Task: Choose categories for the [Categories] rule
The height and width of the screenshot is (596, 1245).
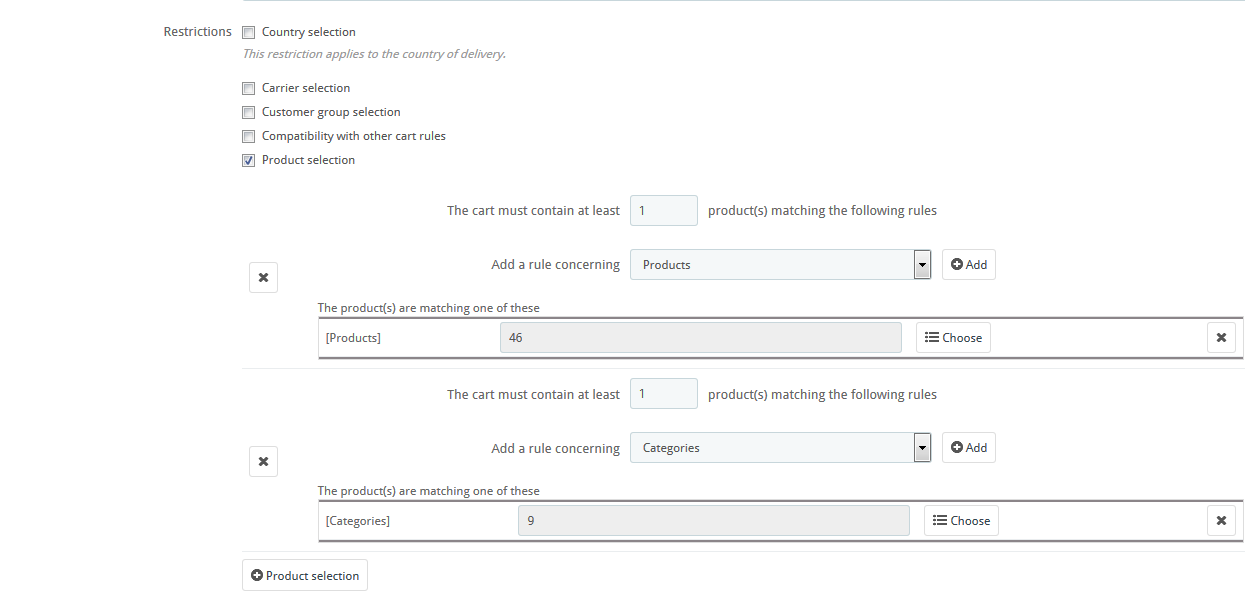Action: pos(961,521)
